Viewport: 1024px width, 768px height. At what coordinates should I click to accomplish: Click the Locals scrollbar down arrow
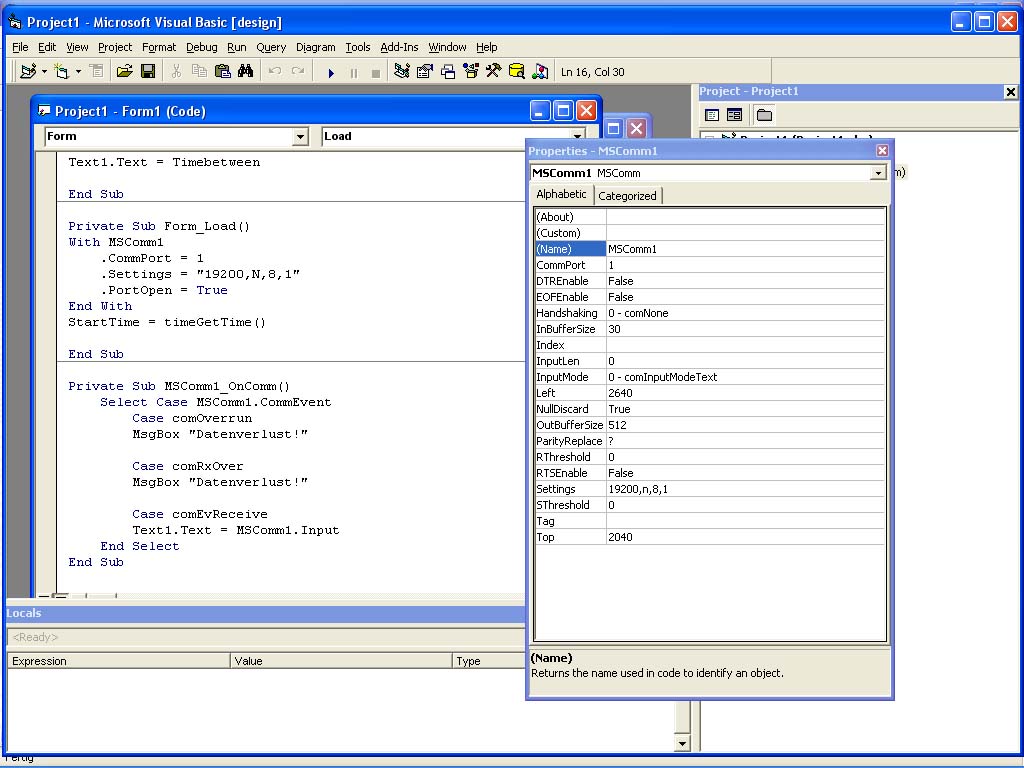click(682, 743)
